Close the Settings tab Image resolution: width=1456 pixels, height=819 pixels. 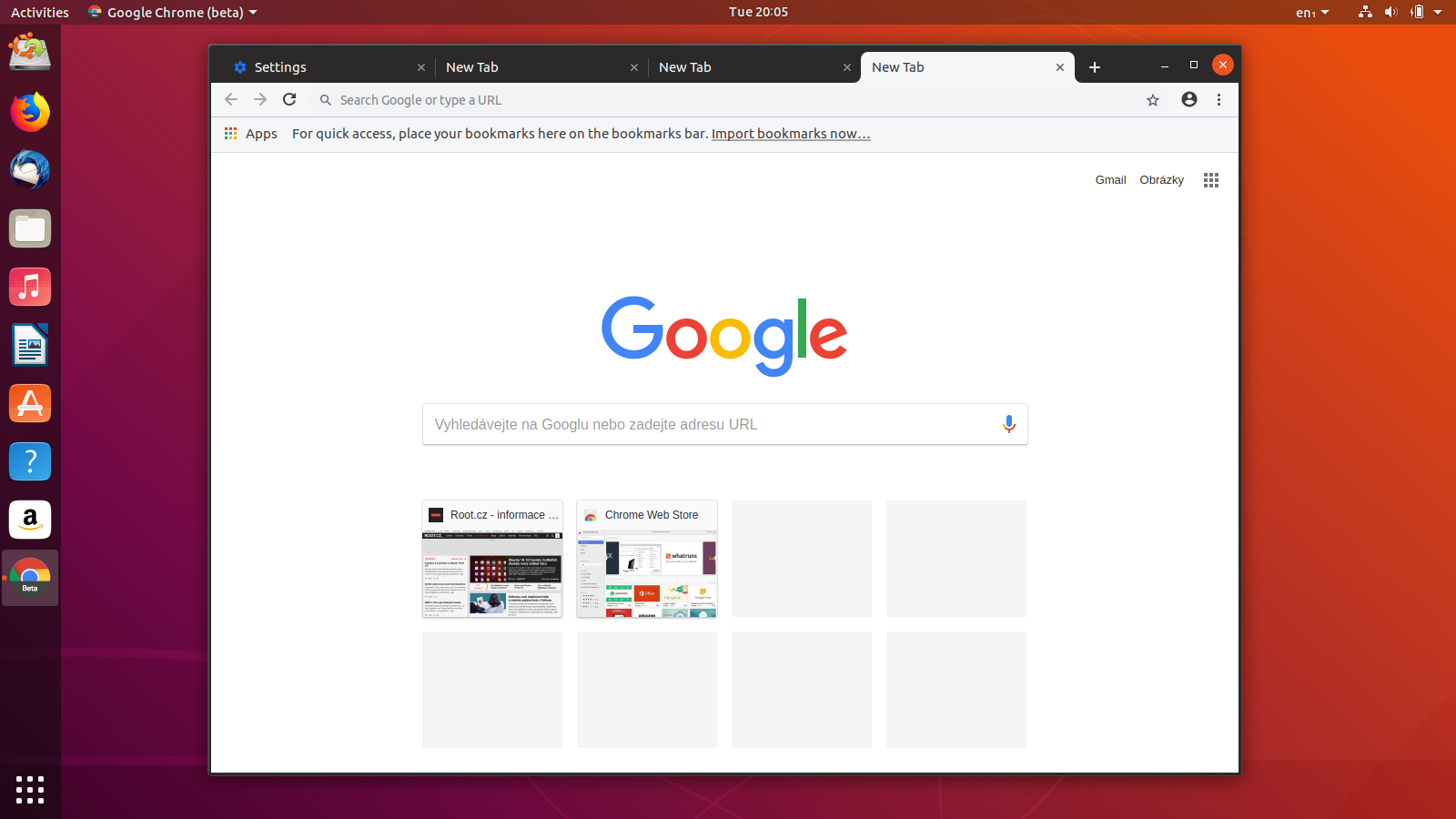(421, 67)
